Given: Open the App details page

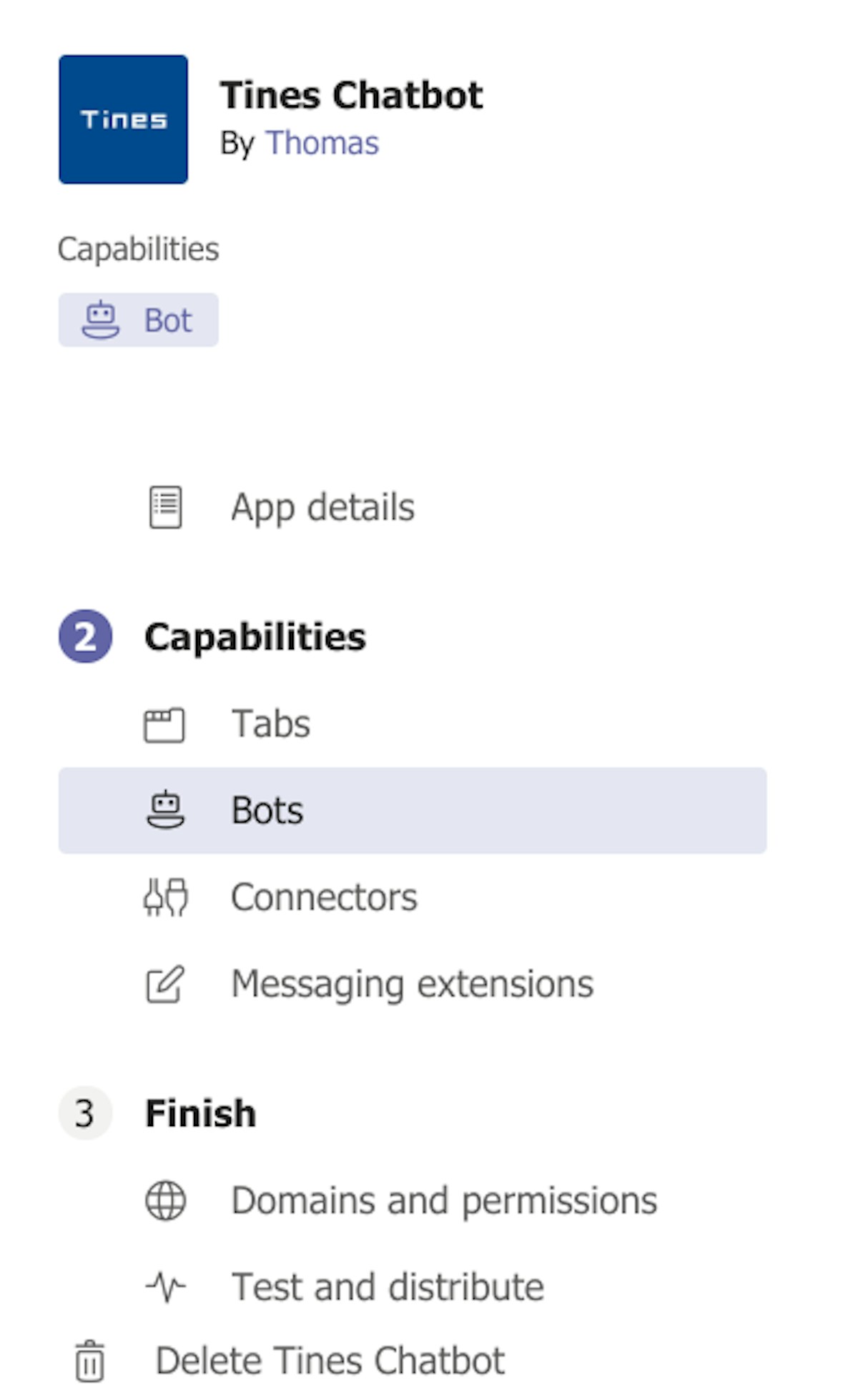Looking at the screenshot, I should point(322,508).
